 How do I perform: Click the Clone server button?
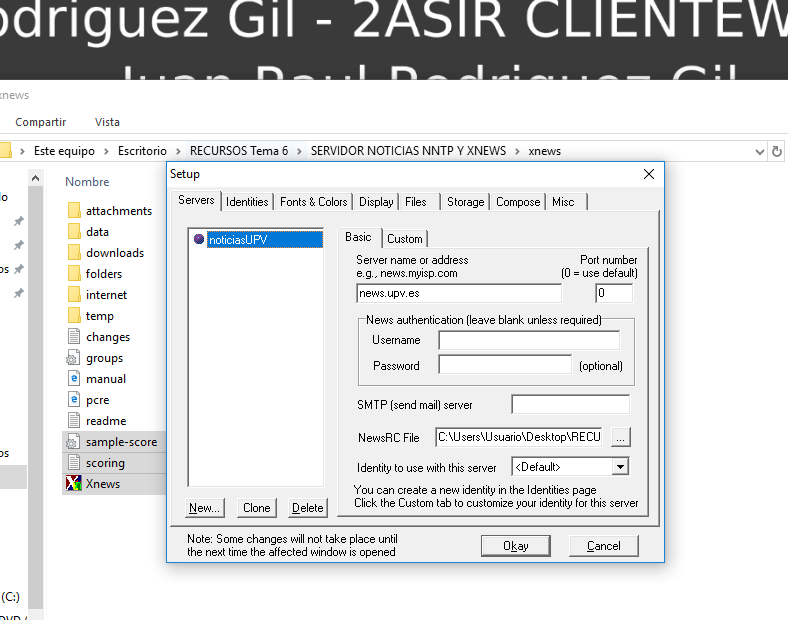tap(257, 508)
